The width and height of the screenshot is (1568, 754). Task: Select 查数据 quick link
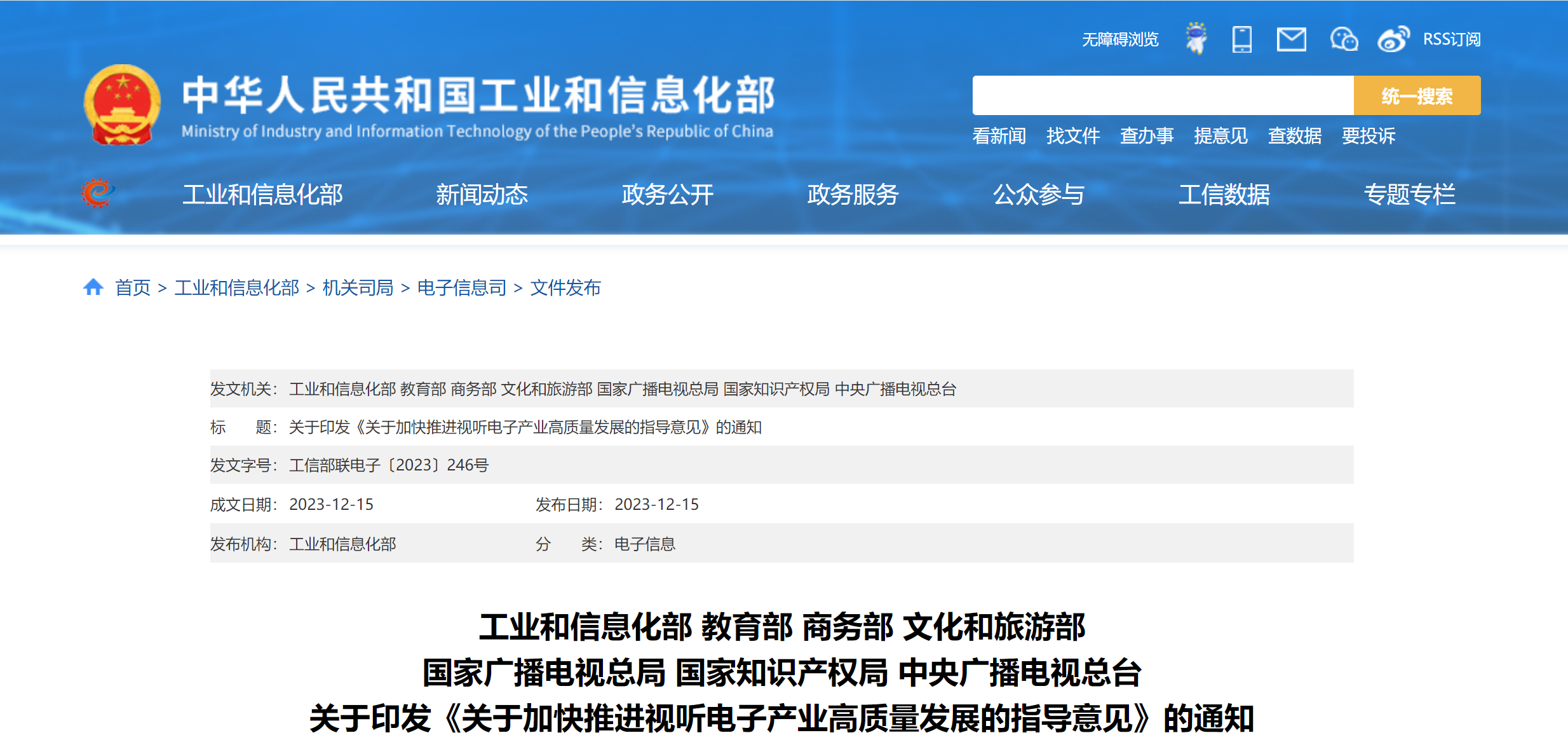pos(1295,135)
